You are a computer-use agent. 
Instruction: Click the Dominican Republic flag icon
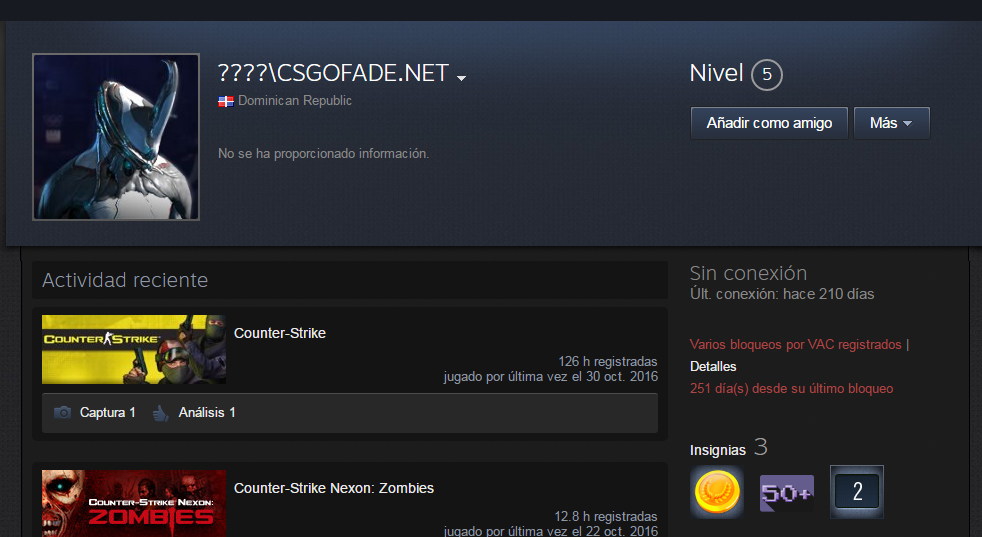click(x=226, y=101)
